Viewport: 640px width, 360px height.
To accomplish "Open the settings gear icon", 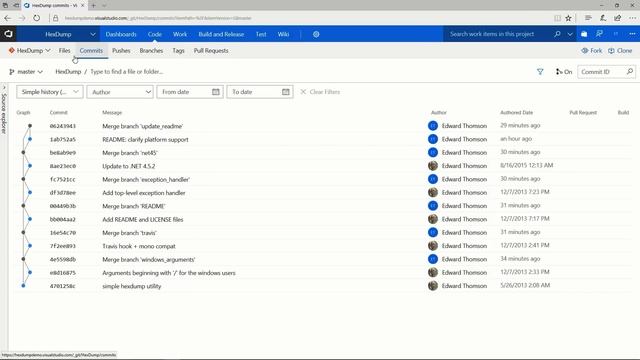I will coord(316,34).
